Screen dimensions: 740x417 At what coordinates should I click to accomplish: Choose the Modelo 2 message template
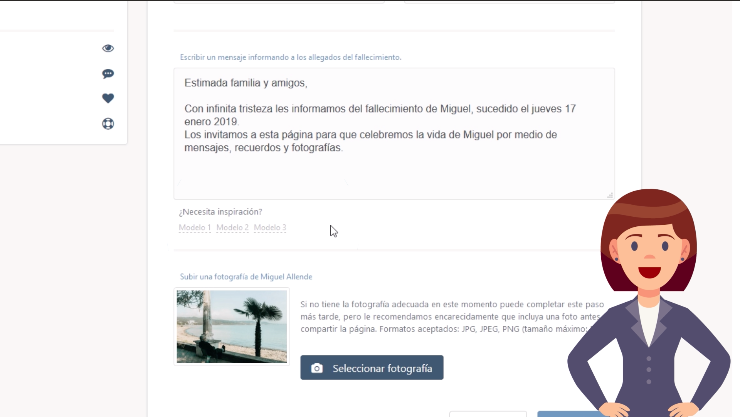(232, 228)
